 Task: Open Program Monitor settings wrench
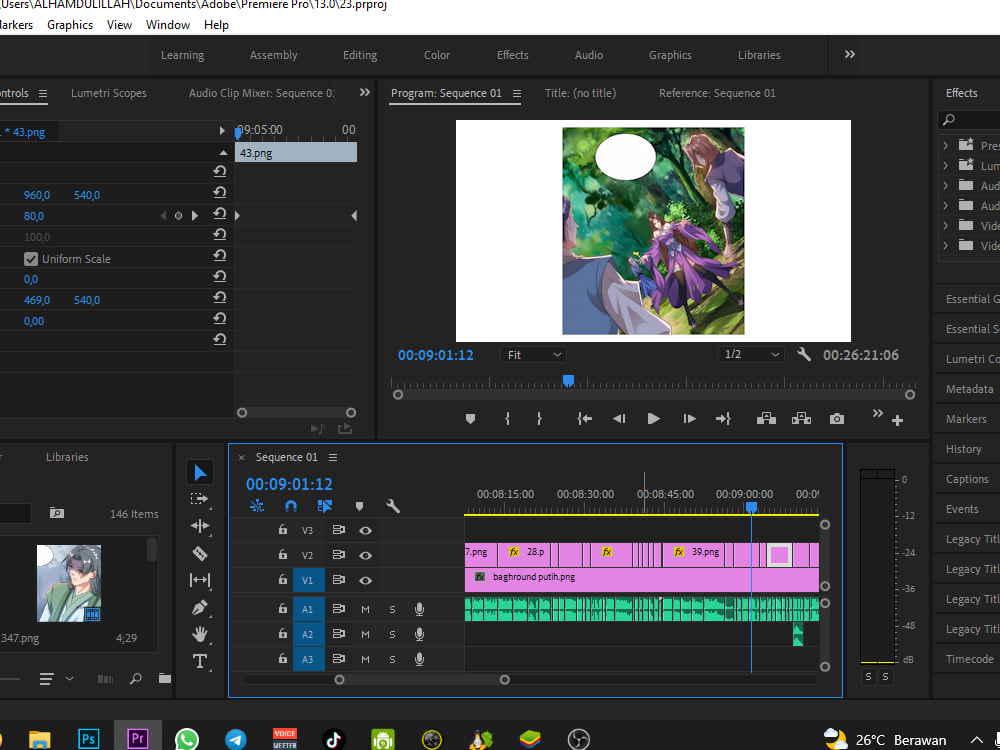pos(804,355)
